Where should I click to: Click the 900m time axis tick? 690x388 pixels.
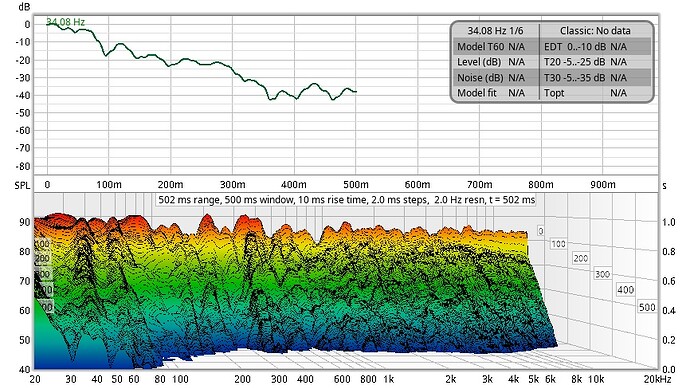[x=602, y=185]
